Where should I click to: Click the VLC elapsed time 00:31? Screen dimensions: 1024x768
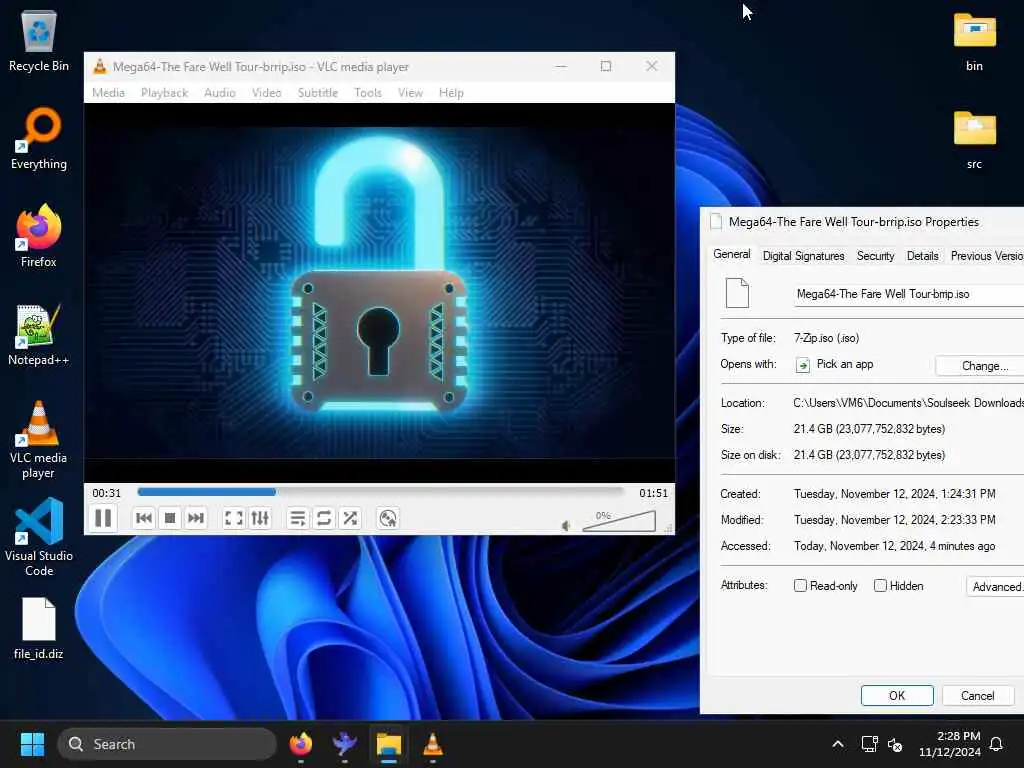click(x=106, y=493)
